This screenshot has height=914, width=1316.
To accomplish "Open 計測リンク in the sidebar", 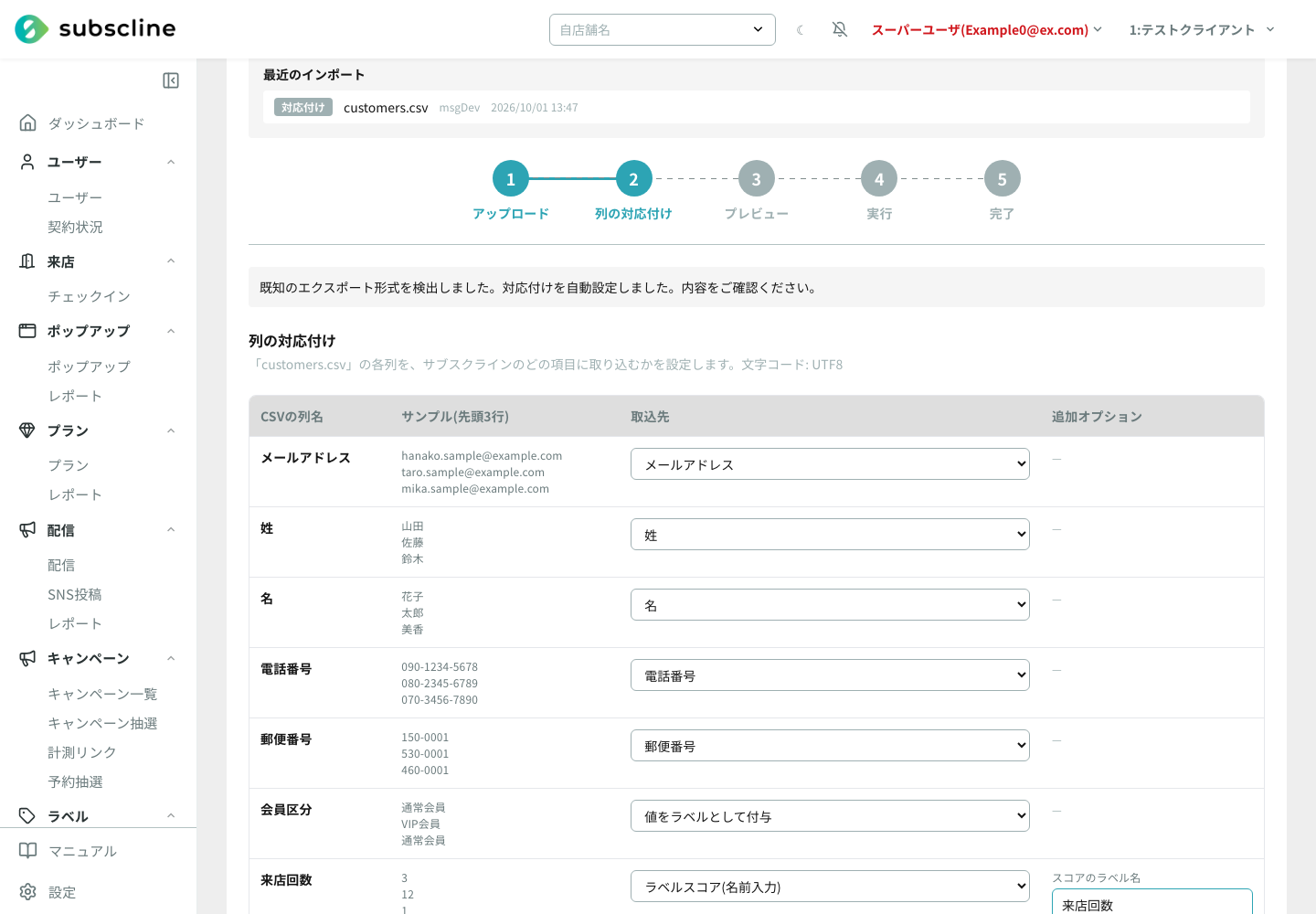I will coord(82,752).
